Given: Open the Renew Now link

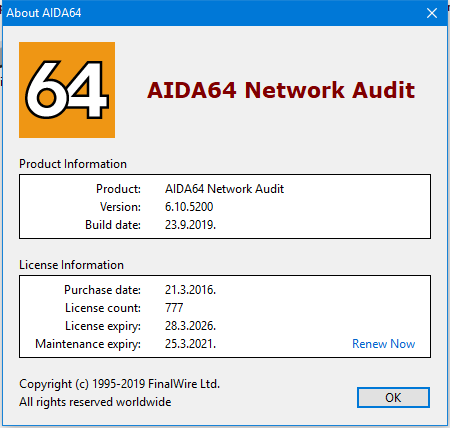Looking at the screenshot, I should (384, 344).
